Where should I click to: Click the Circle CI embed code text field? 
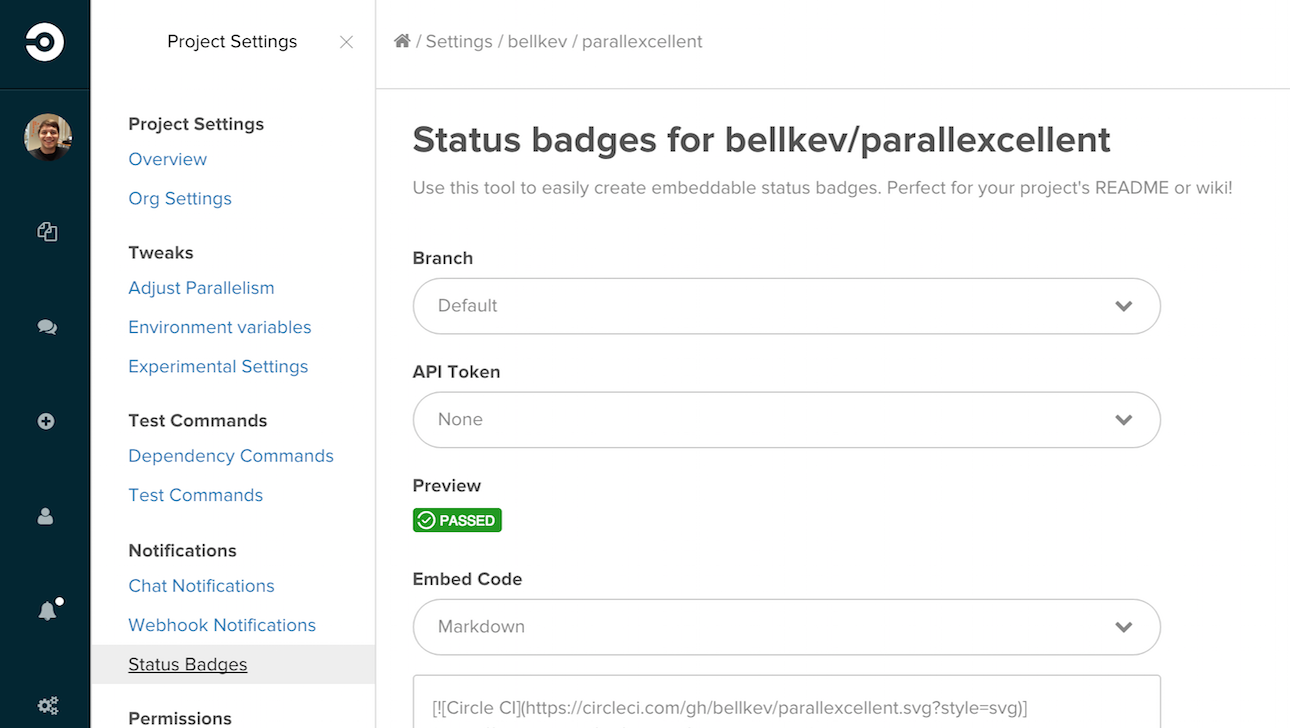(x=786, y=702)
